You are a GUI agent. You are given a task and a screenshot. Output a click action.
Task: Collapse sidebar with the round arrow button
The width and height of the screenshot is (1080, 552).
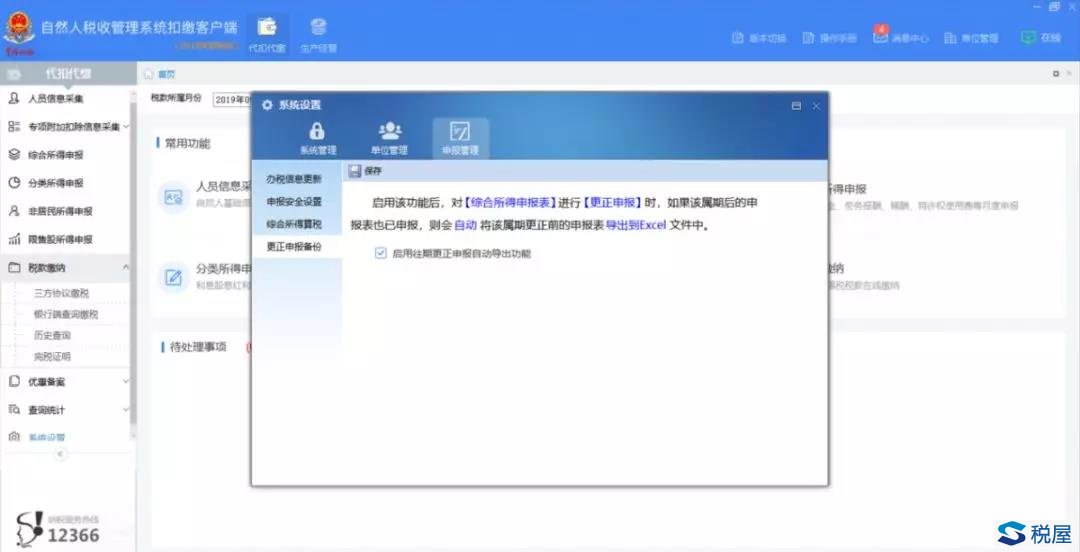coord(59,453)
